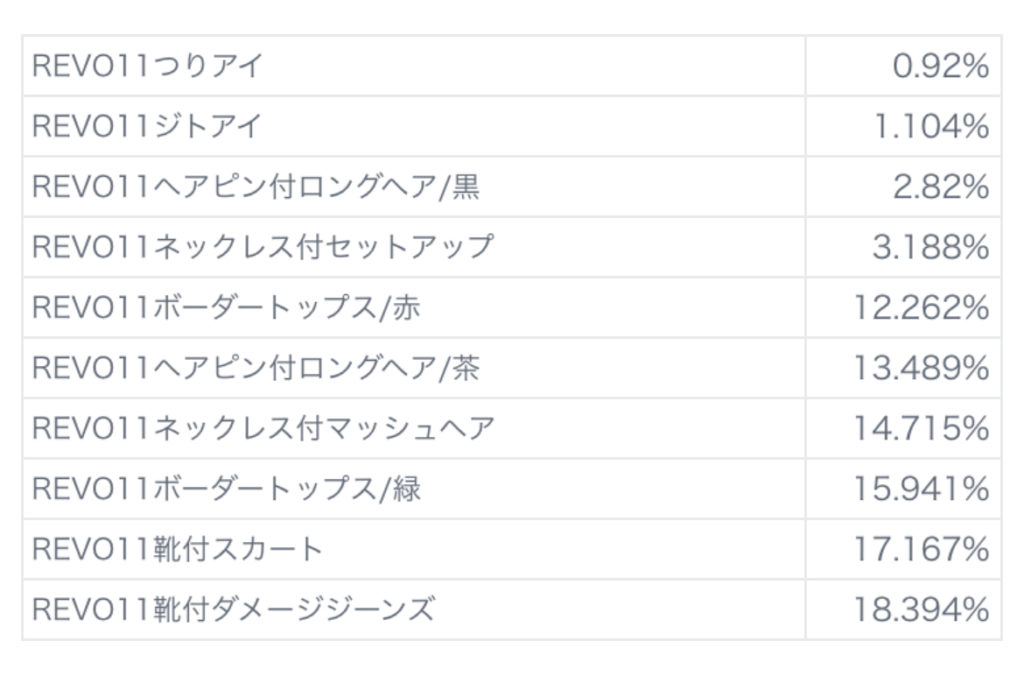Viewport: 1024px width, 676px height.
Task: Click REVO11ヘアピン付ロングヘア/茶 item name
Action: (x=256, y=368)
